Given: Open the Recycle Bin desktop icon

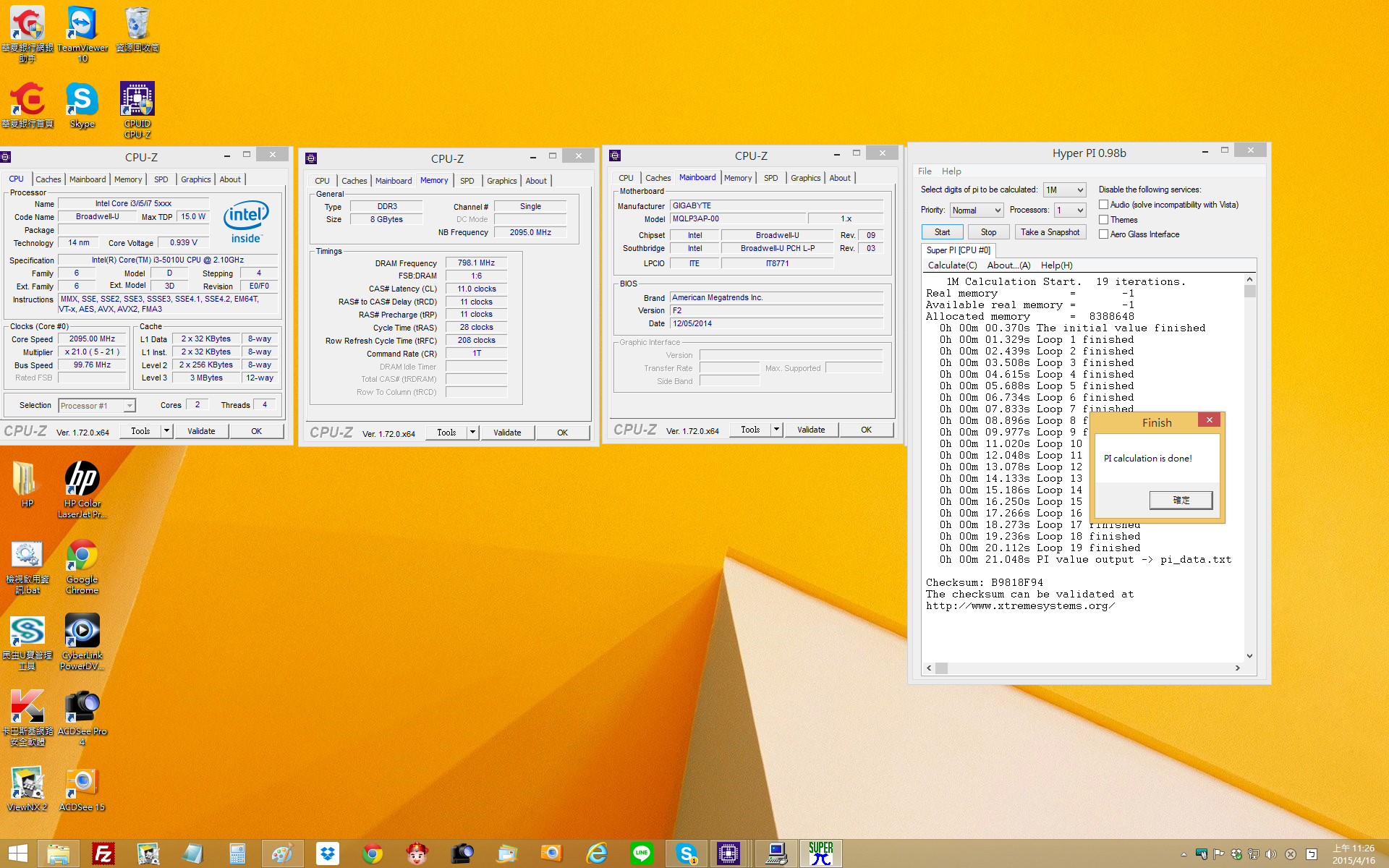Looking at the screenshot, I should click(x=137, y=29).
